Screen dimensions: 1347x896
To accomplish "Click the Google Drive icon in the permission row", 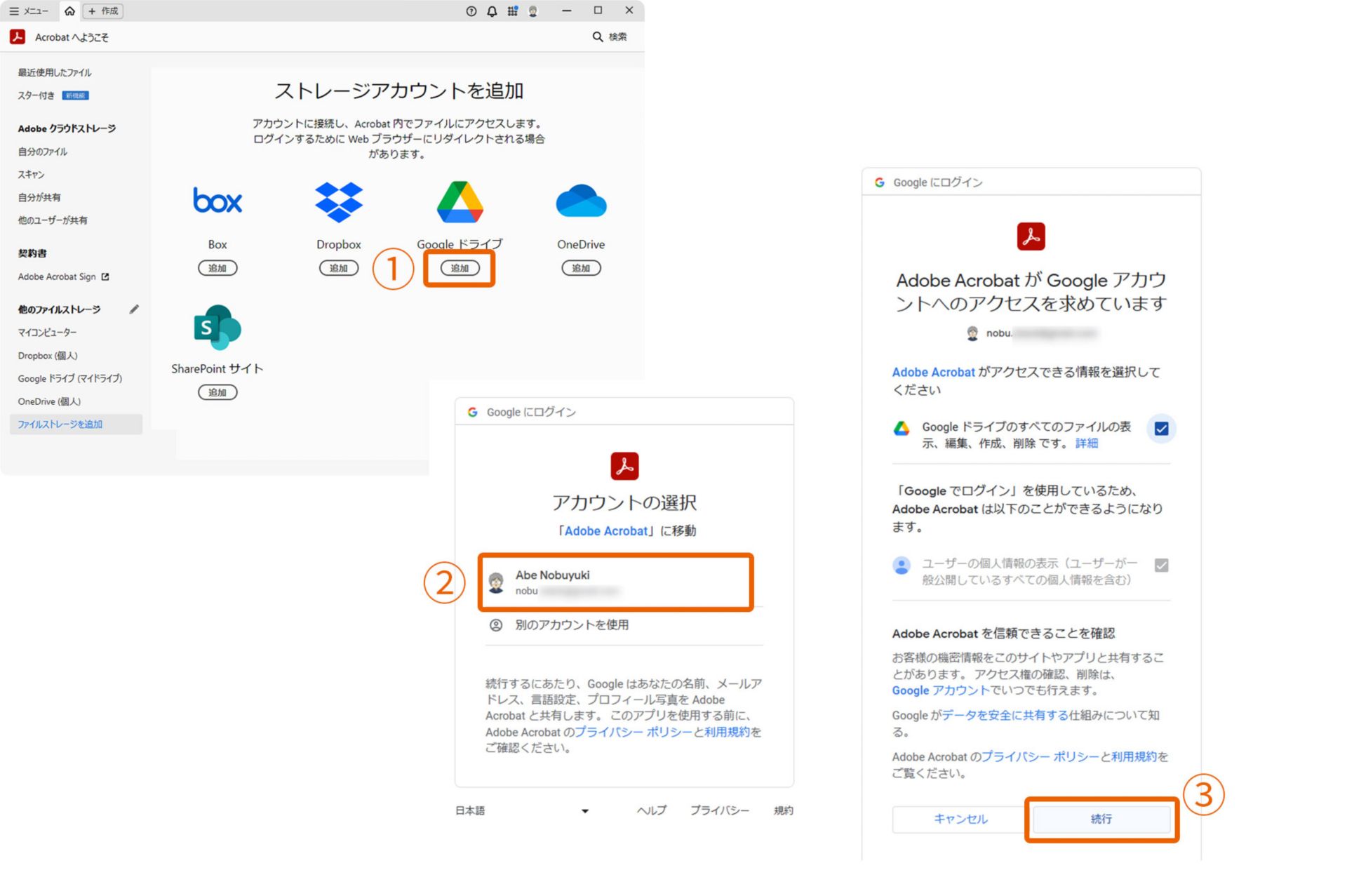I will tap(902, 428).
